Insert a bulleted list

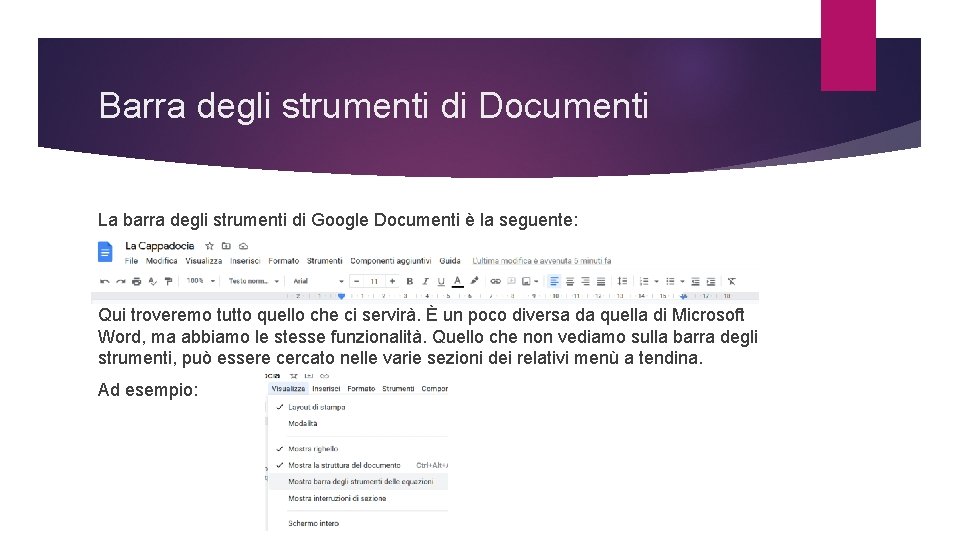[x=670, y=282]
